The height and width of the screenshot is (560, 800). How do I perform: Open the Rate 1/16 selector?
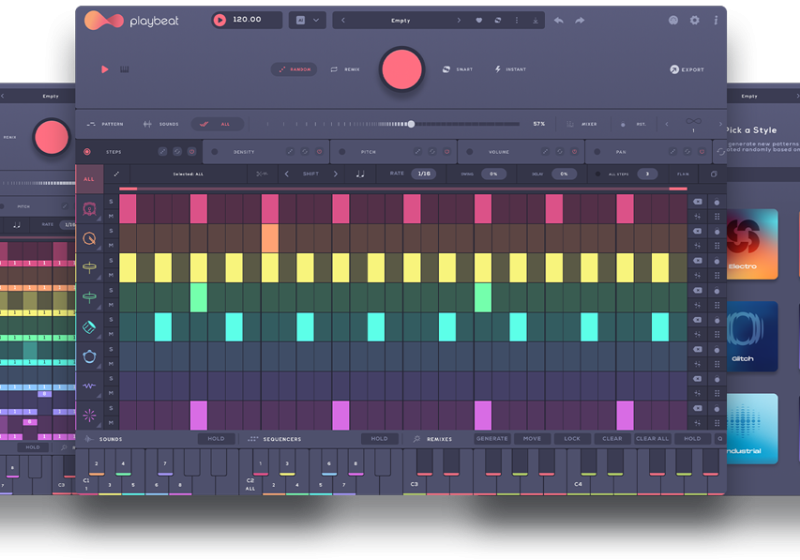tap(425, 174)
